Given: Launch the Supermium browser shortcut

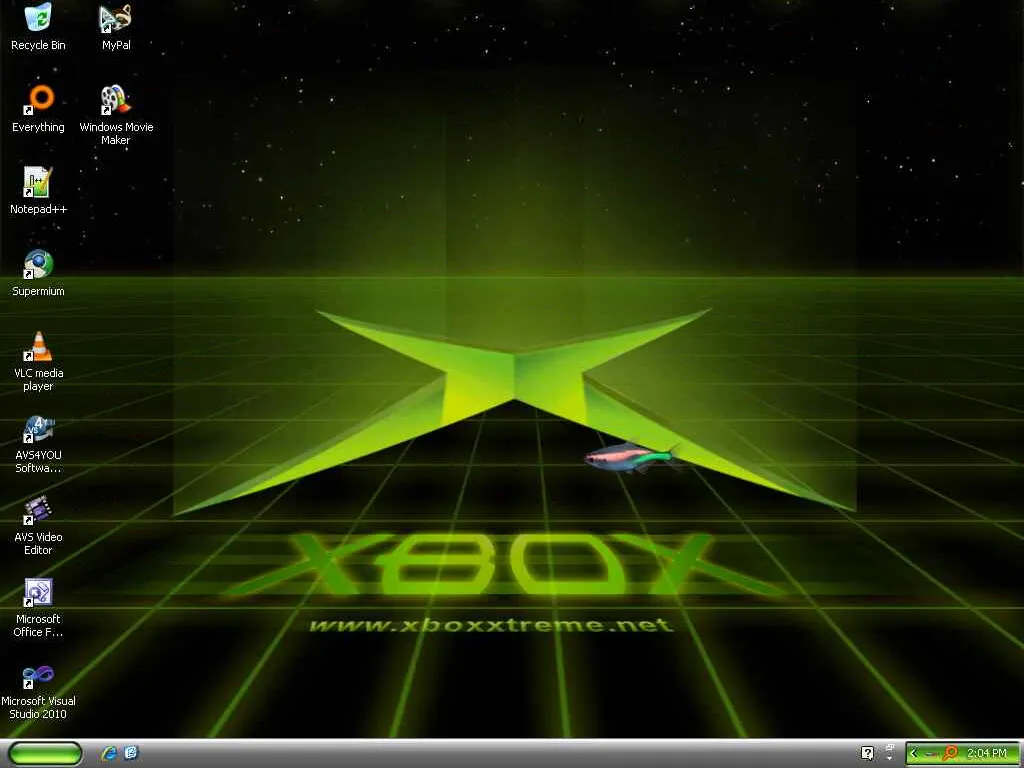Looking at the screenshot, I should pos(38,273).
